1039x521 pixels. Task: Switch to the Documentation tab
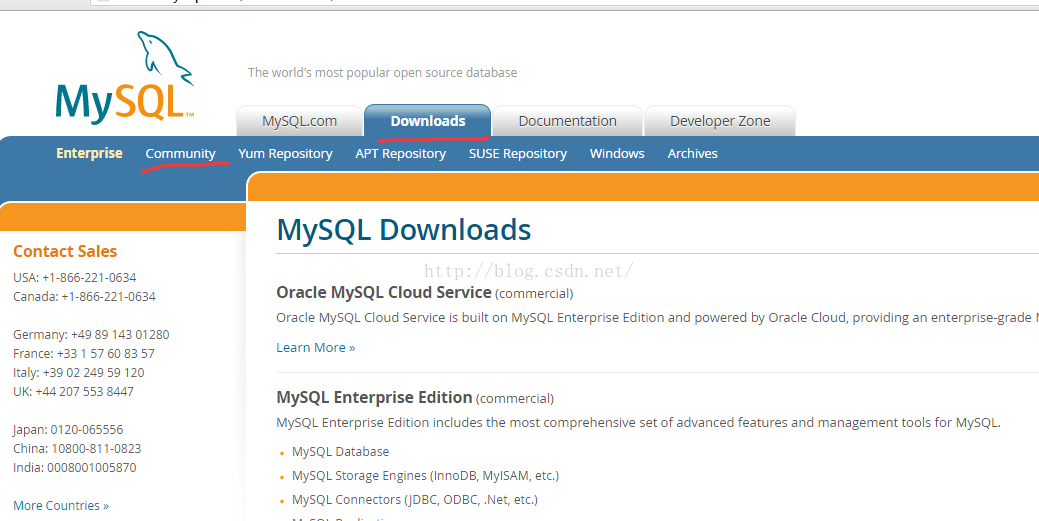(x=567, y=121)
